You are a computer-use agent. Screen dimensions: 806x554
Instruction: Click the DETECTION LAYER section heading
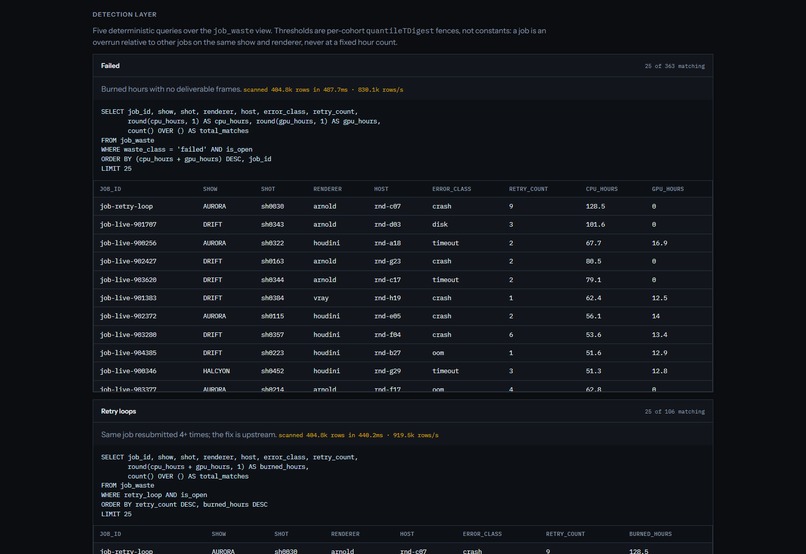(124, 14)
